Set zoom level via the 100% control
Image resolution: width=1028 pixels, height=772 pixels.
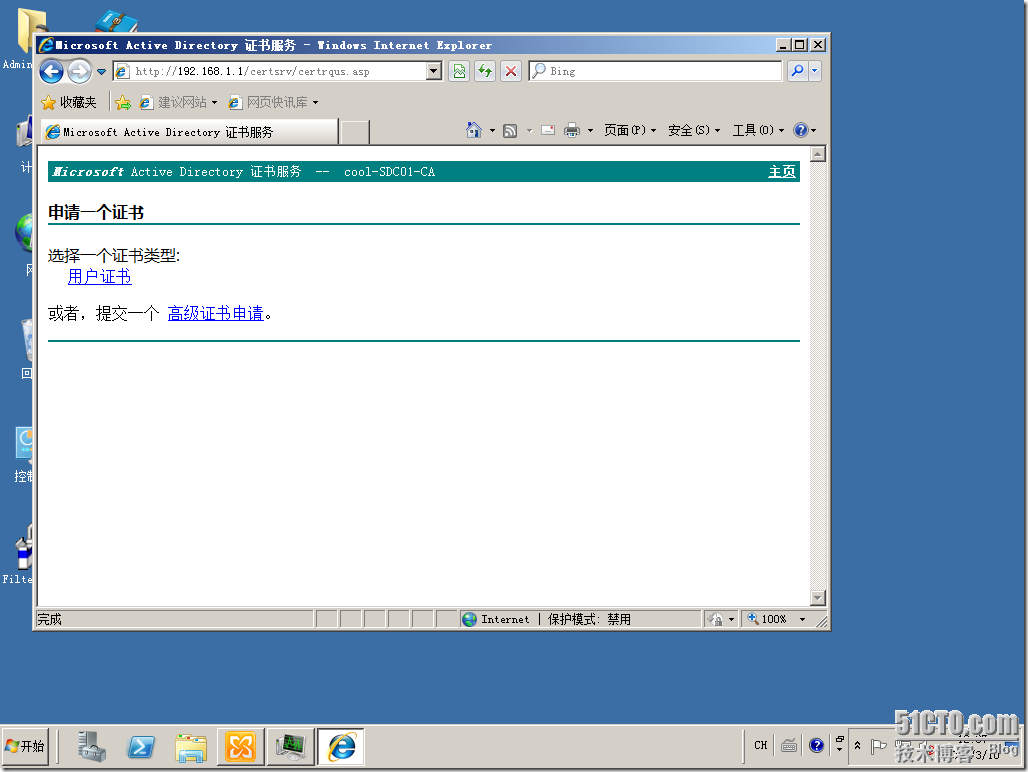776,618
